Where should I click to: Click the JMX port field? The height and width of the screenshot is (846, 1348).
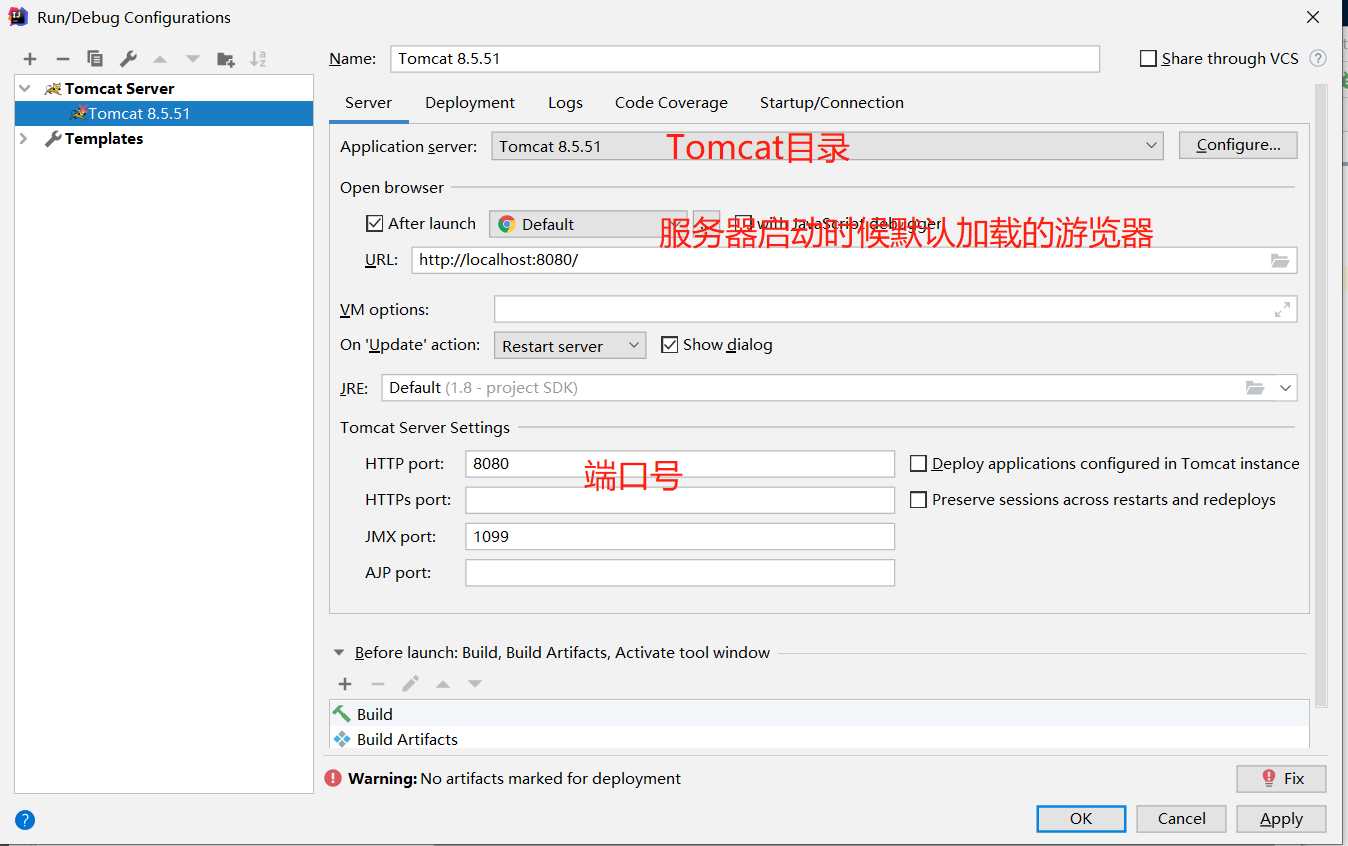[680, 537]
